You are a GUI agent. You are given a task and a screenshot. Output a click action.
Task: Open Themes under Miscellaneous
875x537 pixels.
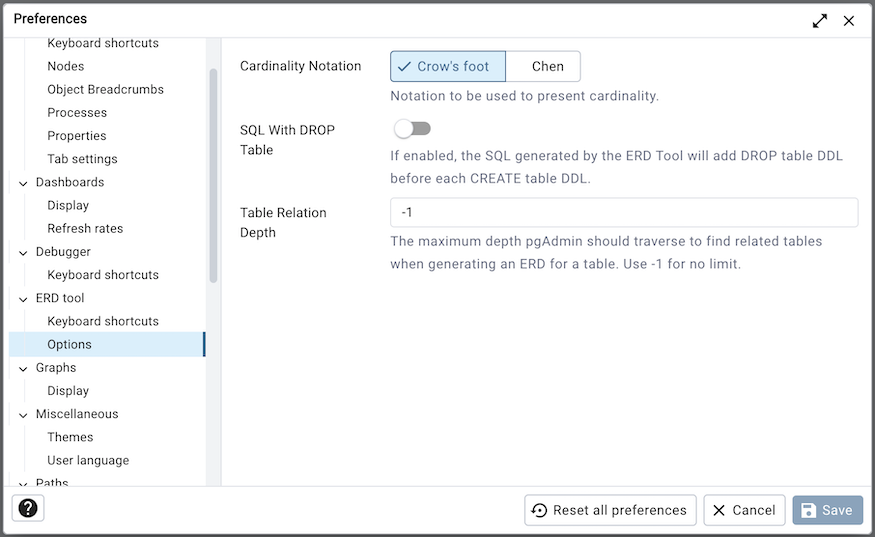pos(70,437)
